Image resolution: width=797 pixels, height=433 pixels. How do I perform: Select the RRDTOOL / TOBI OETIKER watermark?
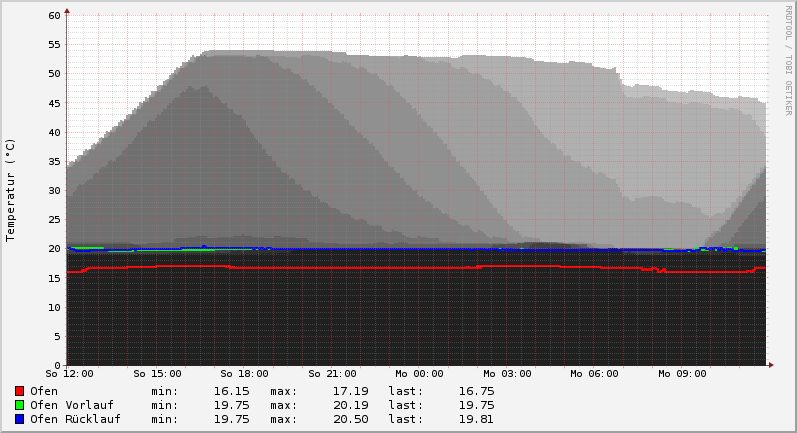[788, 60]
